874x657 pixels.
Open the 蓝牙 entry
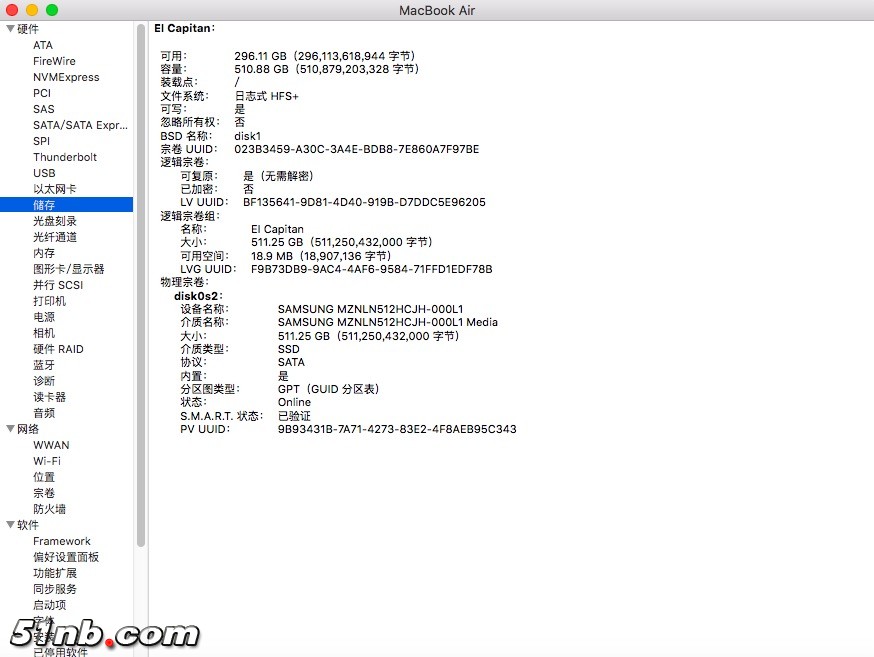[44, 365]
